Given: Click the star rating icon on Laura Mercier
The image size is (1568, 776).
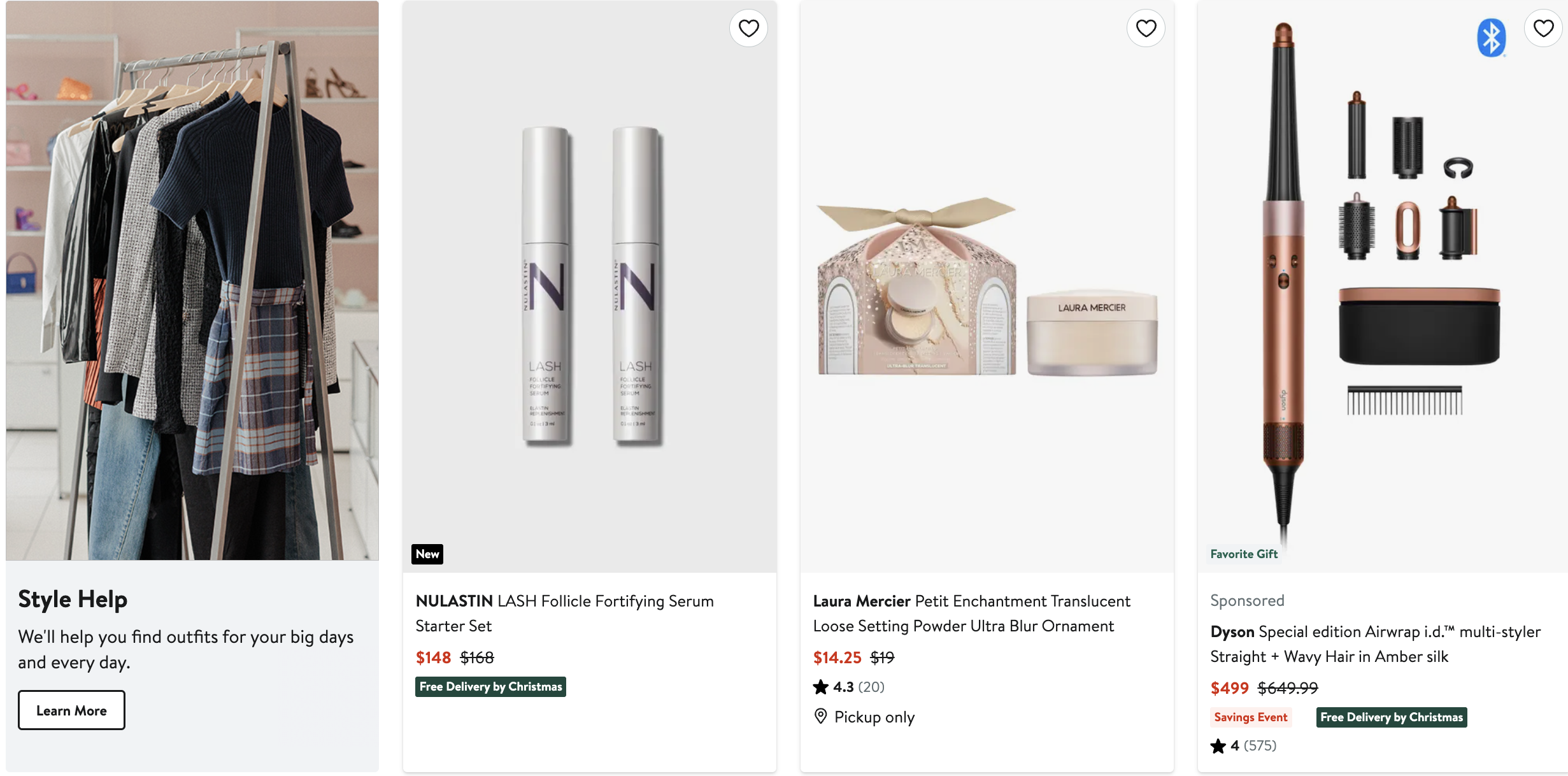Looking at the screenshot, I should pyautogui.click(x=821, y=687).
